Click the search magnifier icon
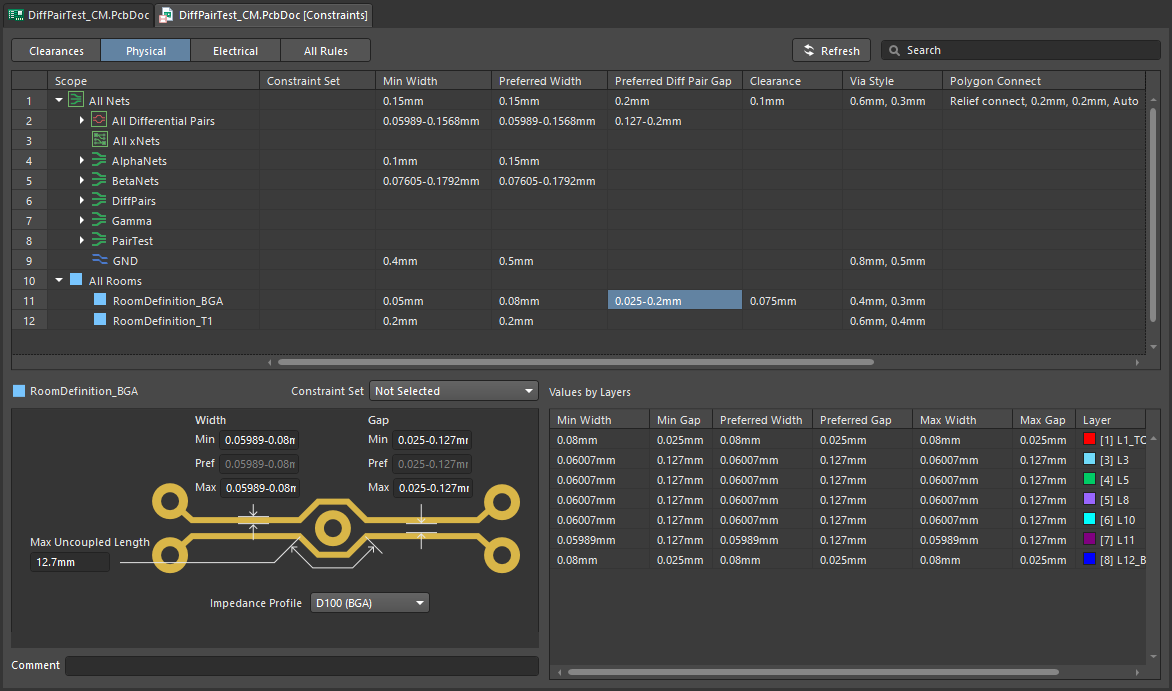Viewport: 1172px width, 691px height. pos(894,50)
